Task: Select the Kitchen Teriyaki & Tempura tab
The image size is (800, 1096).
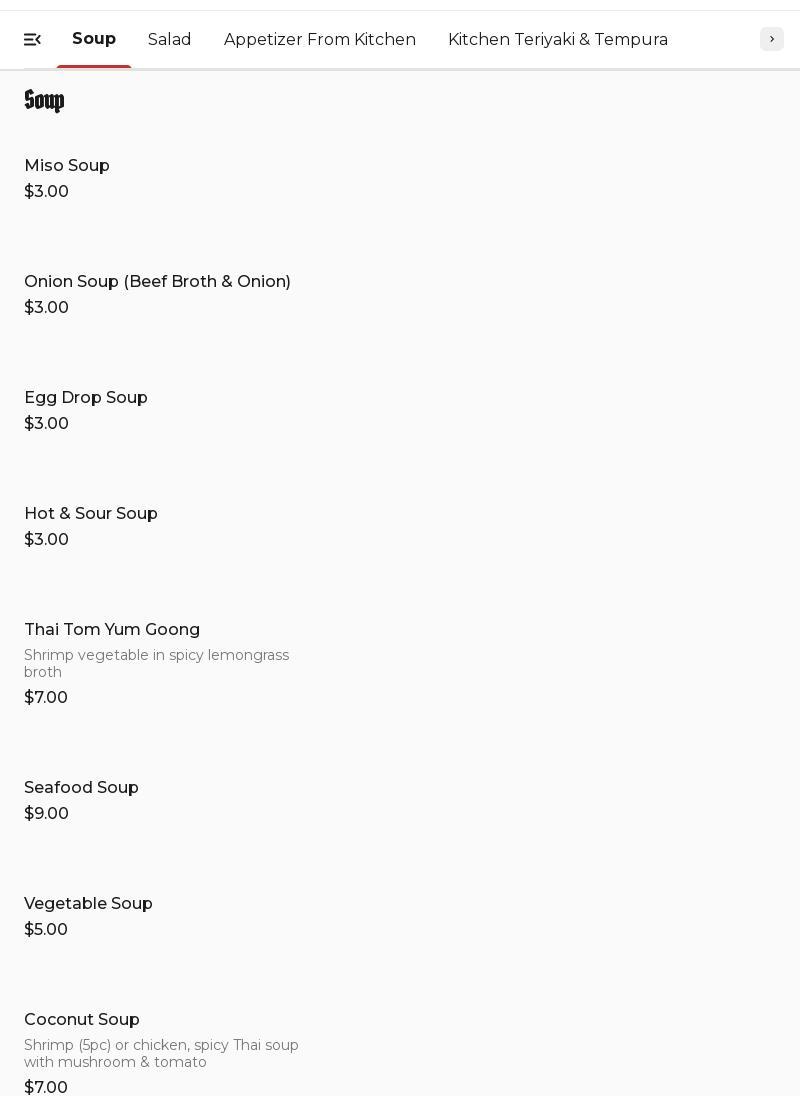Action: click(558, 39)
